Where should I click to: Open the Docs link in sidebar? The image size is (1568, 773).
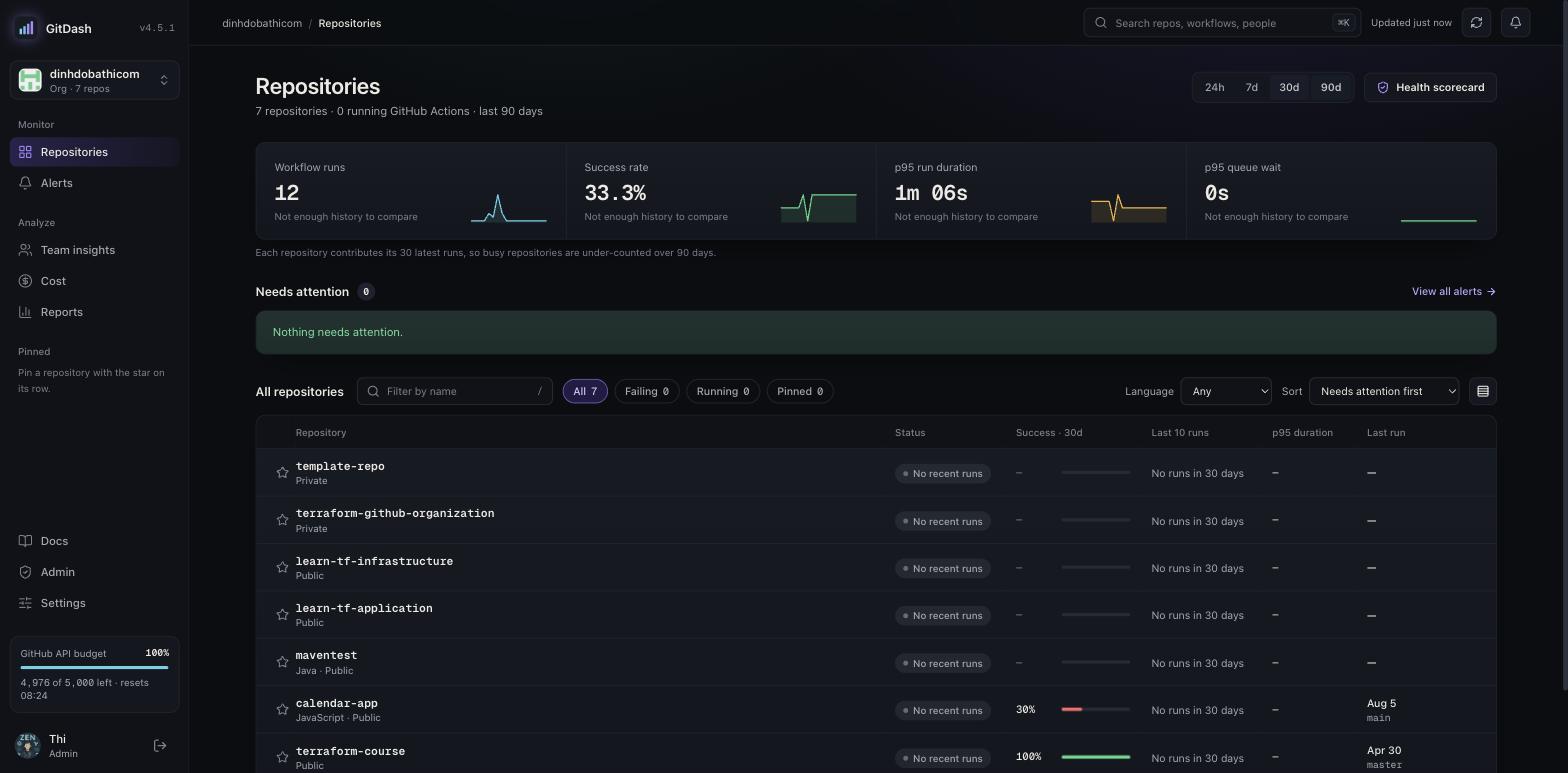(95, 541)
